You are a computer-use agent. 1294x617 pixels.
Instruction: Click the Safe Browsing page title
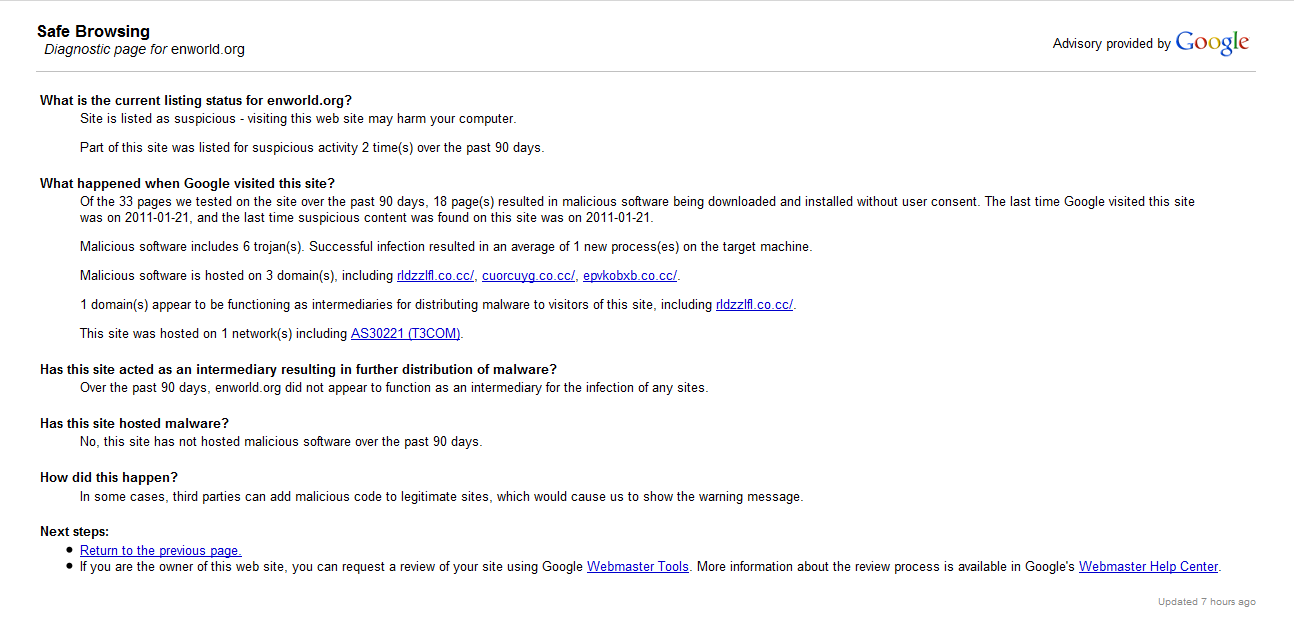point(93,32)
